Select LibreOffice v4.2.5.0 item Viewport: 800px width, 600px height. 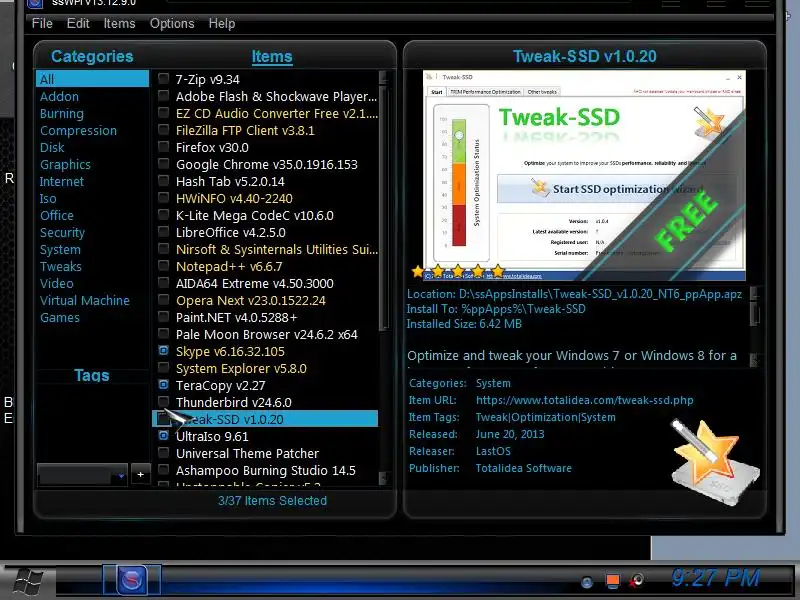click(231, 233)
